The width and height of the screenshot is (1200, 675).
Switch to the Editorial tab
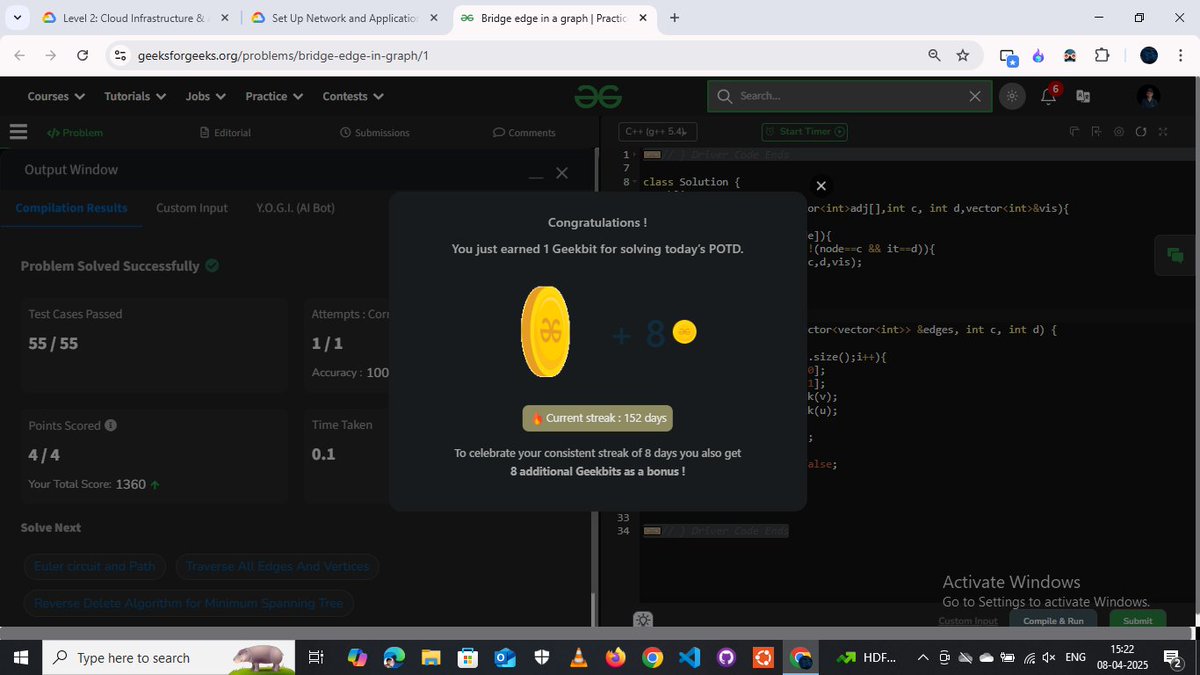click(x=225, y=132)
